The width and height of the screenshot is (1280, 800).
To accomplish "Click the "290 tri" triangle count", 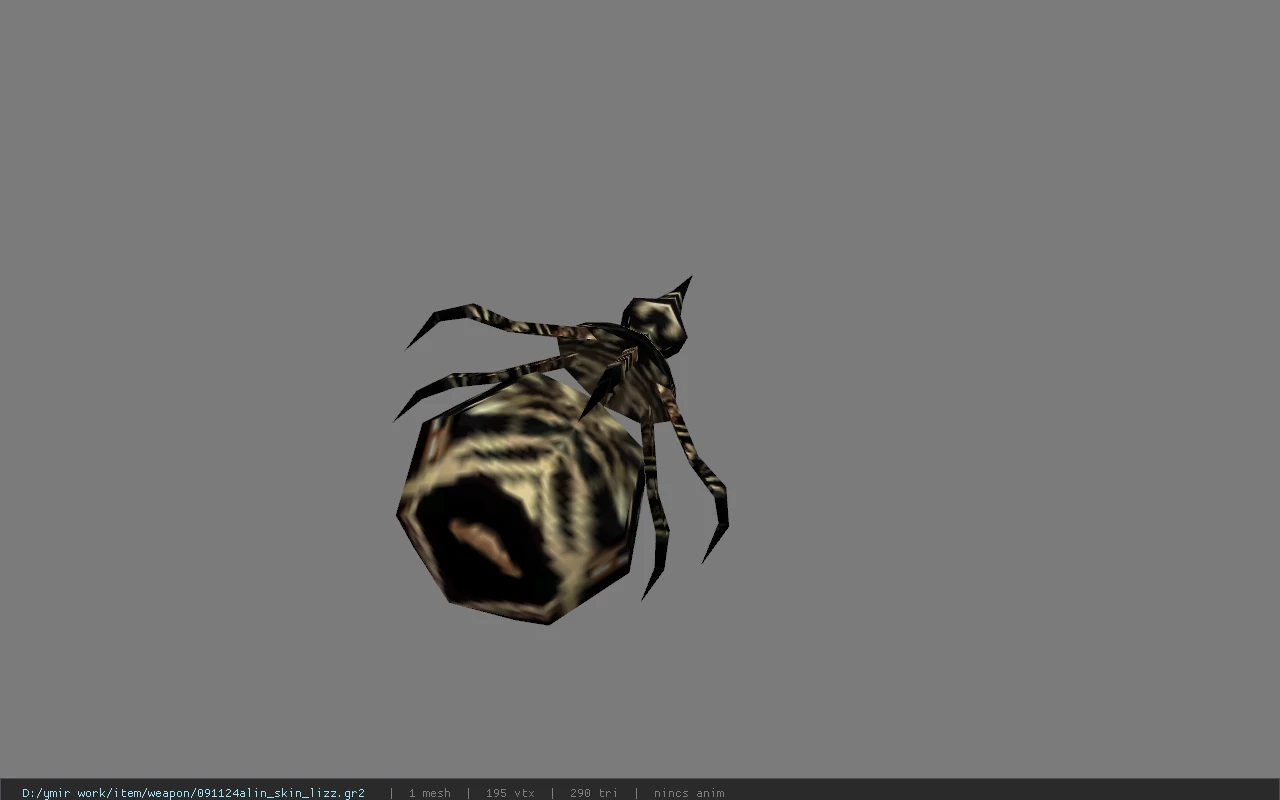I will pyautogui.click(x=594, y=793).
